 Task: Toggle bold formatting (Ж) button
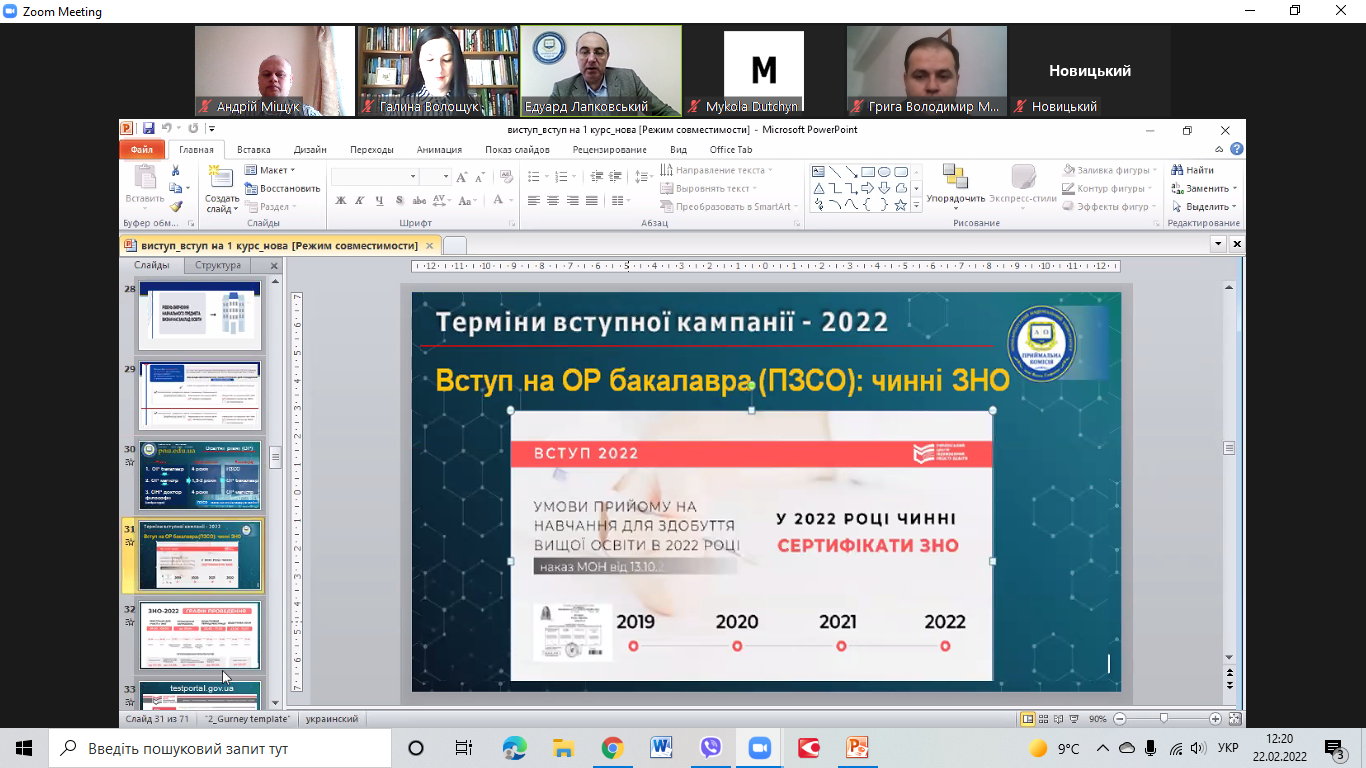pos(340,201)
